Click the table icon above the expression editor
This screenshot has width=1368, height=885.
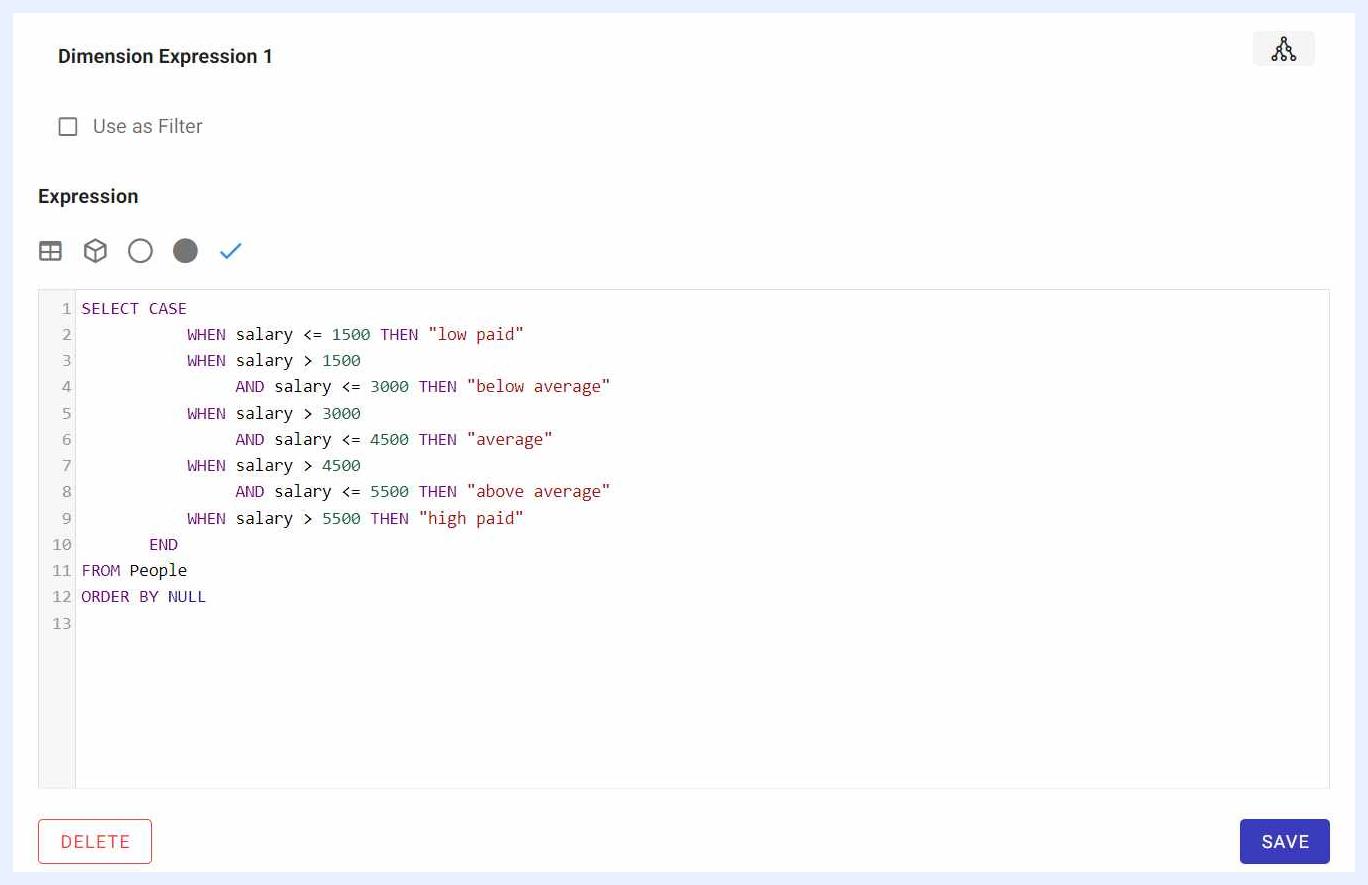point(50,251)
